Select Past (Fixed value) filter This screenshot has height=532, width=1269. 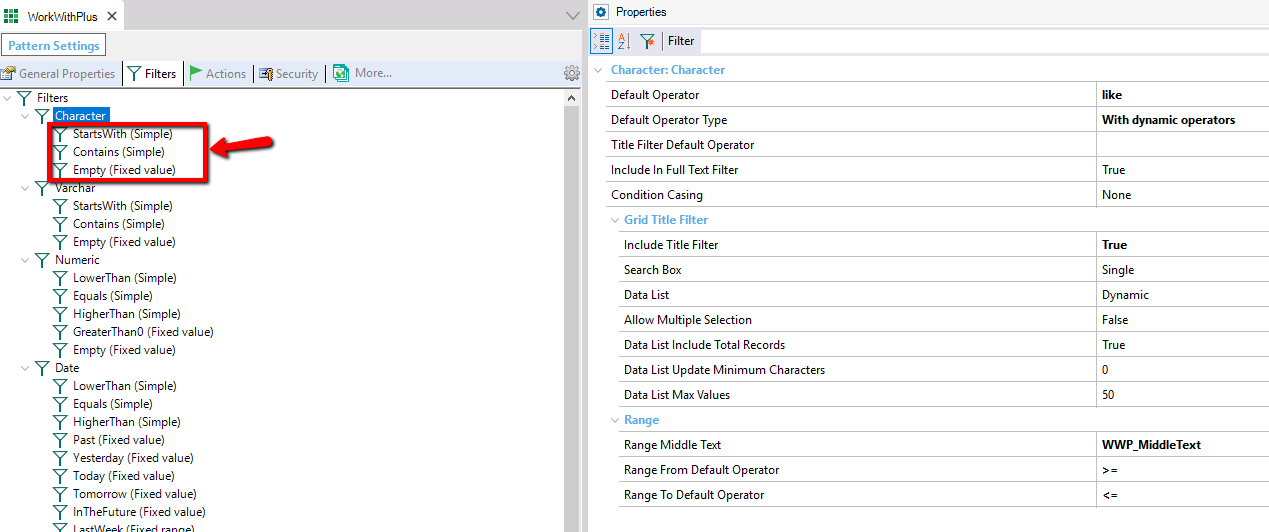click(119, 440)
